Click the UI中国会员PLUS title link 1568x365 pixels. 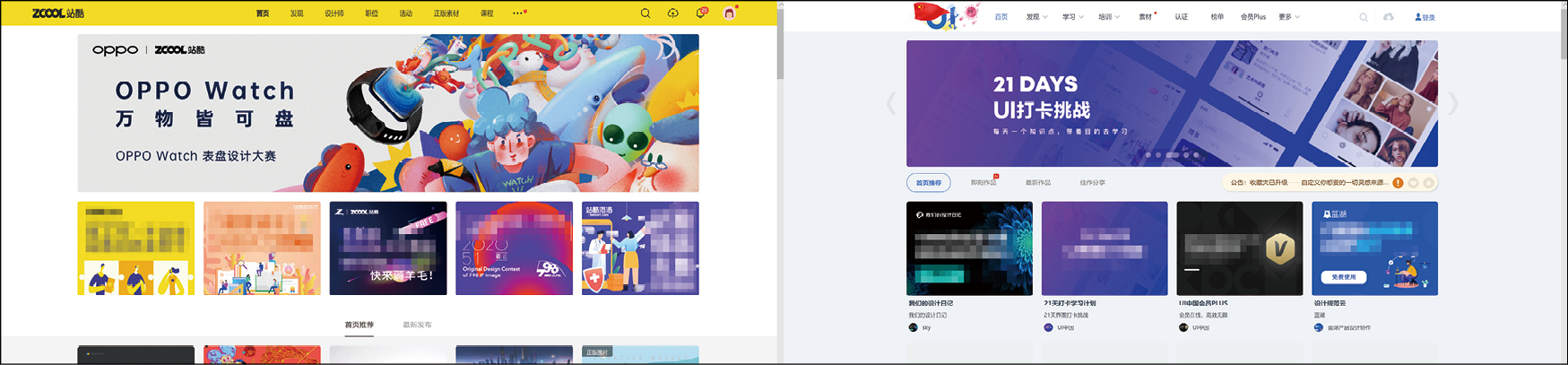1203,304
